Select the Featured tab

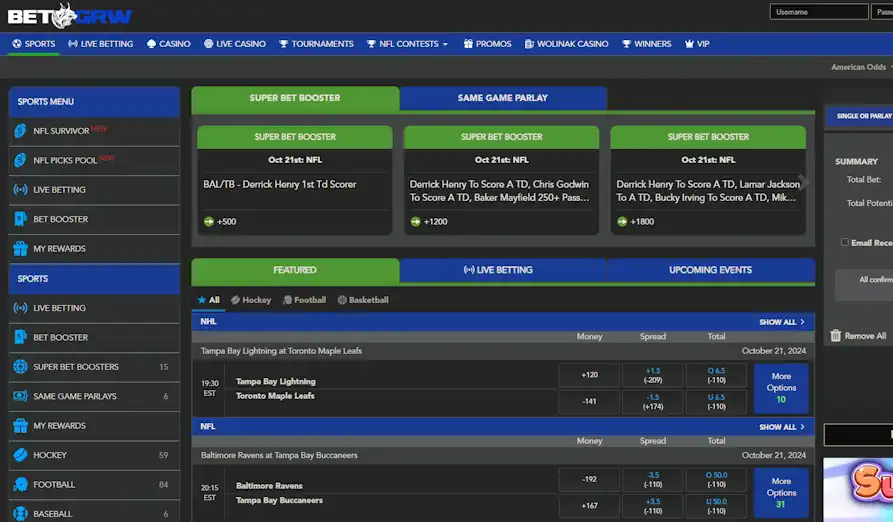pos(295,270)
